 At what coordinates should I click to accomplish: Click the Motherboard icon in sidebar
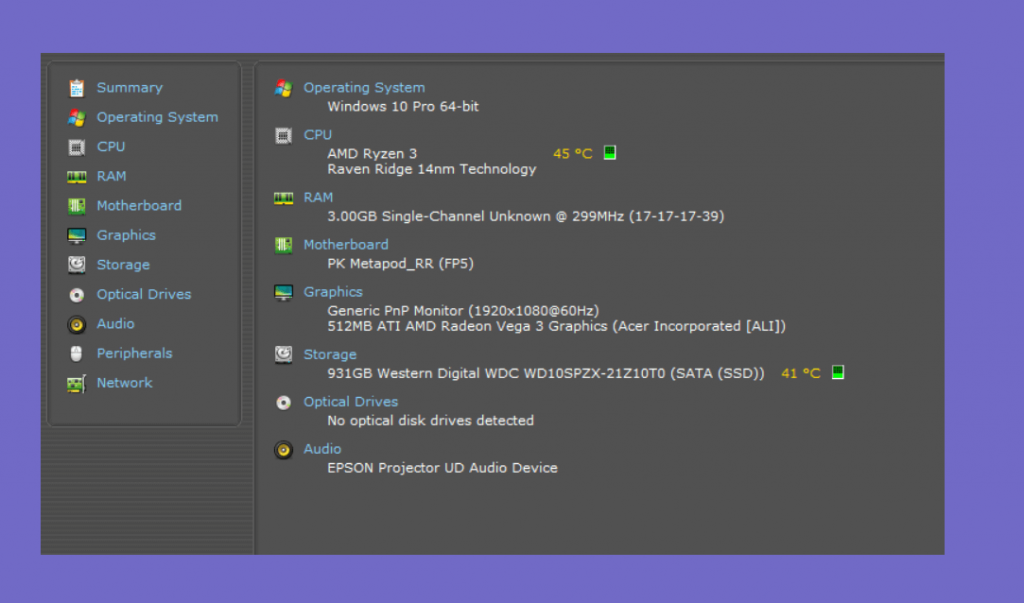(x=76, y=206)
